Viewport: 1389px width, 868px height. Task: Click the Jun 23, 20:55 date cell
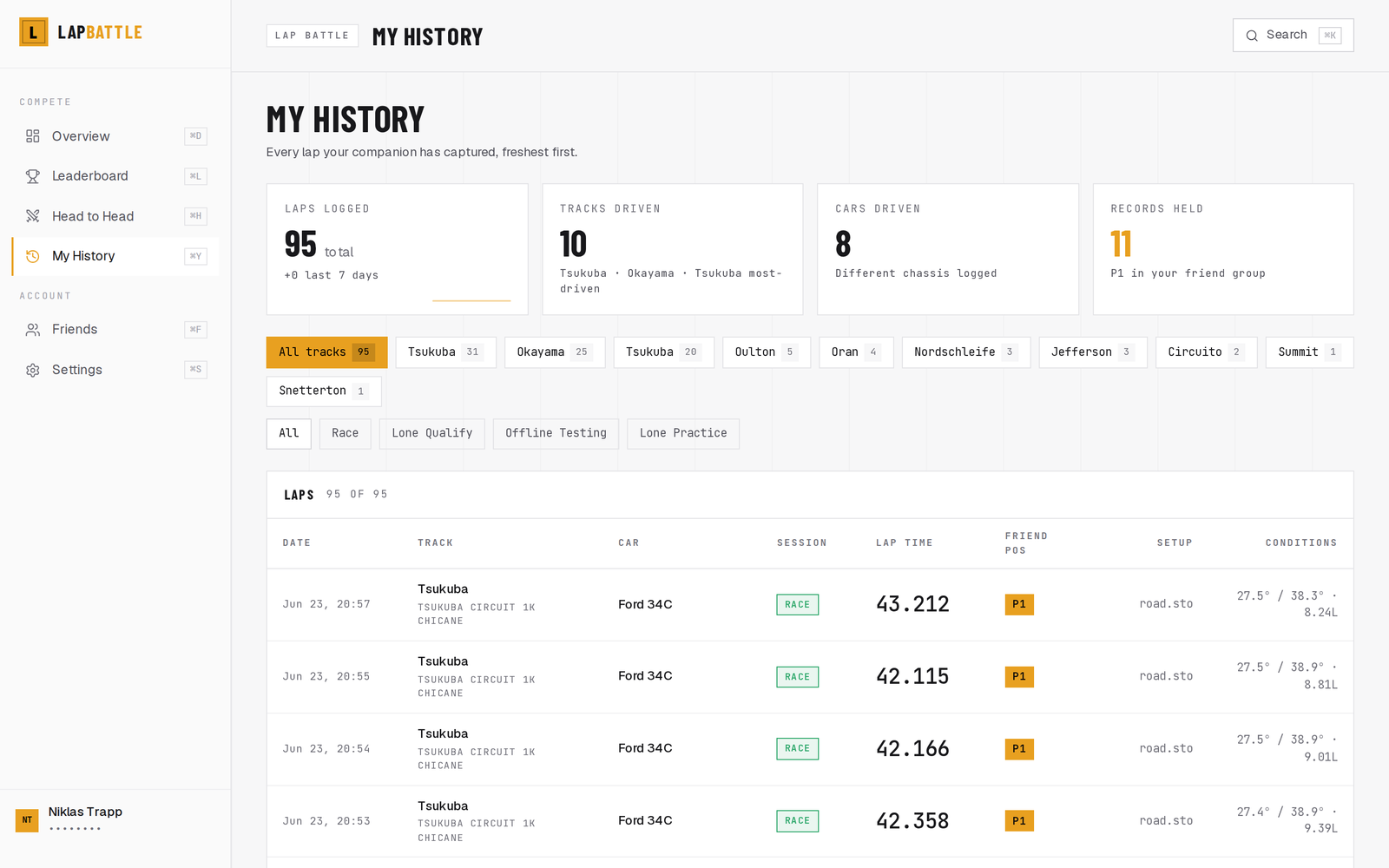point(326,677)
